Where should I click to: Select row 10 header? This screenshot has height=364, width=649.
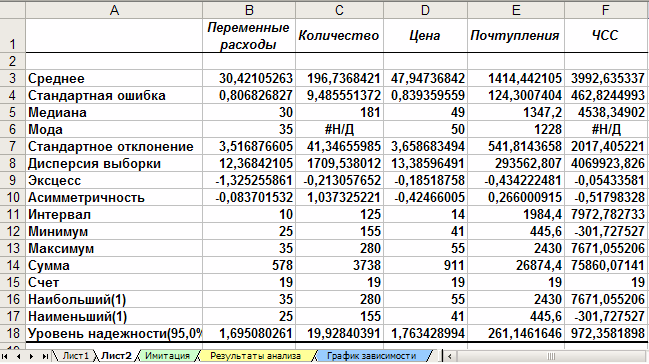(x=12, y=197)
